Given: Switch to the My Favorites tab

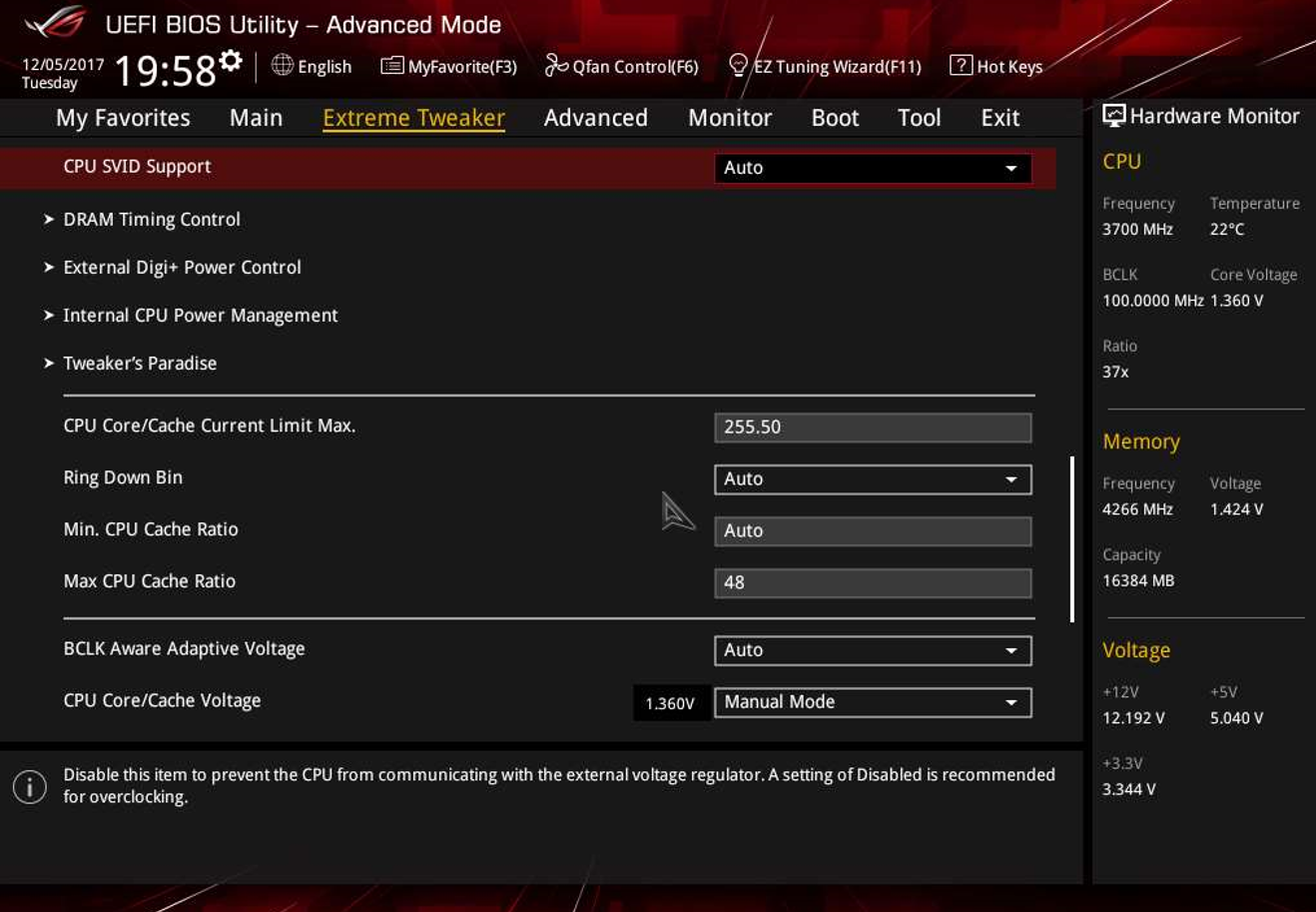Looking at the screenshot, I should 123,118.
